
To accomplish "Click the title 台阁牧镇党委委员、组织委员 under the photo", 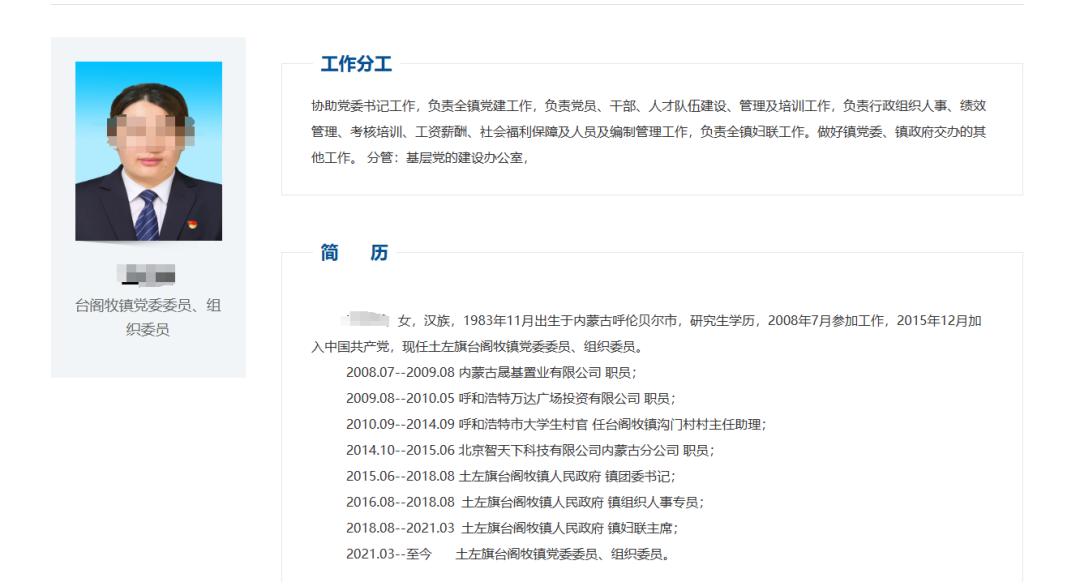I will pos(146,314).
